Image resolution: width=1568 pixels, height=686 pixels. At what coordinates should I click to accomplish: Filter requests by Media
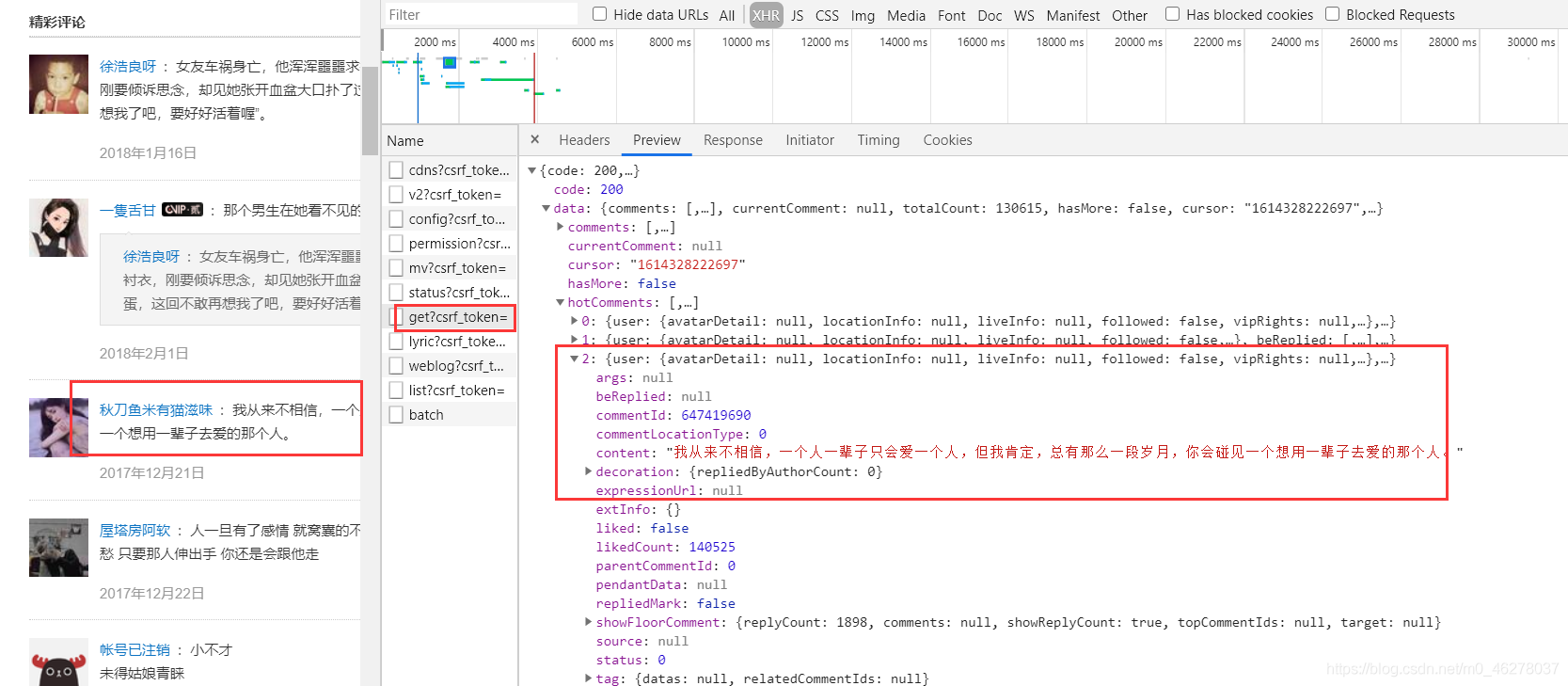[906, 15]
